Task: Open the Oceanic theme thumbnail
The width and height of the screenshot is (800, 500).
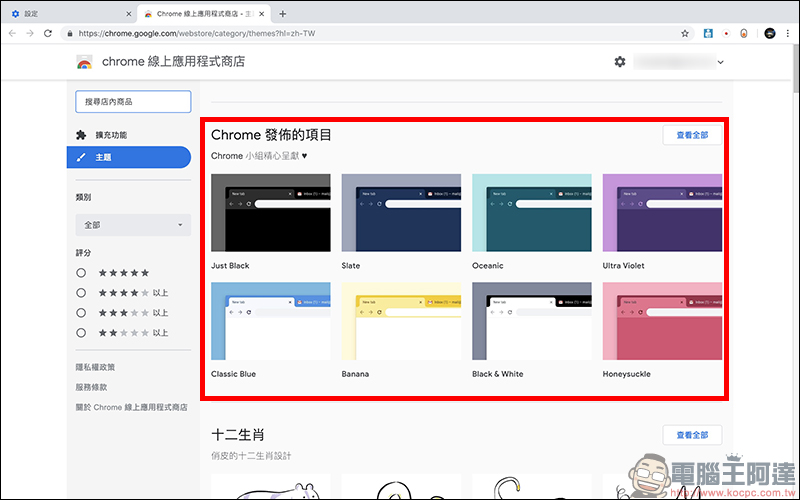Action: (532, 213)
